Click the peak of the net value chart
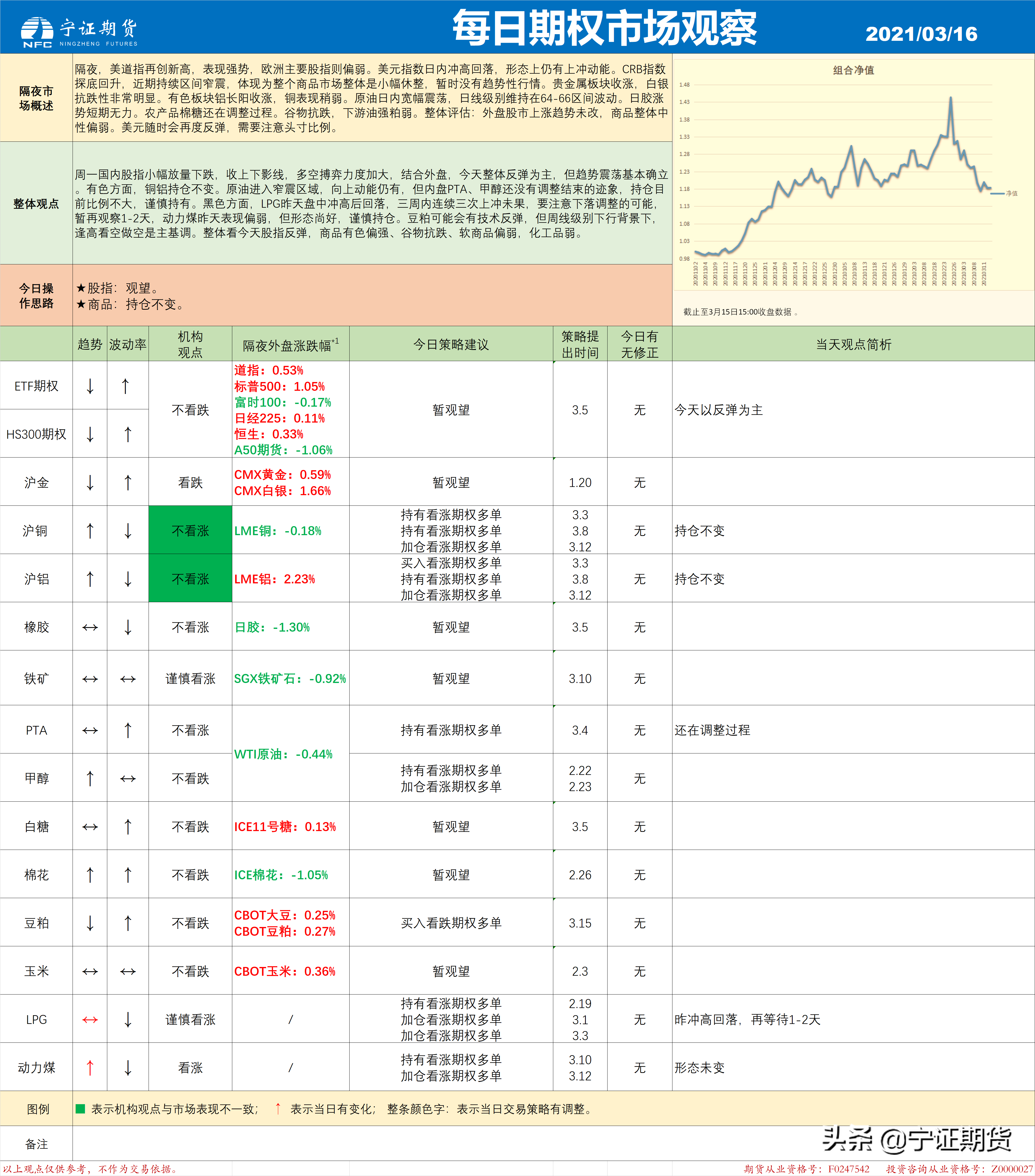The width and height of the screenshot is (1035, 1176). 951,98
